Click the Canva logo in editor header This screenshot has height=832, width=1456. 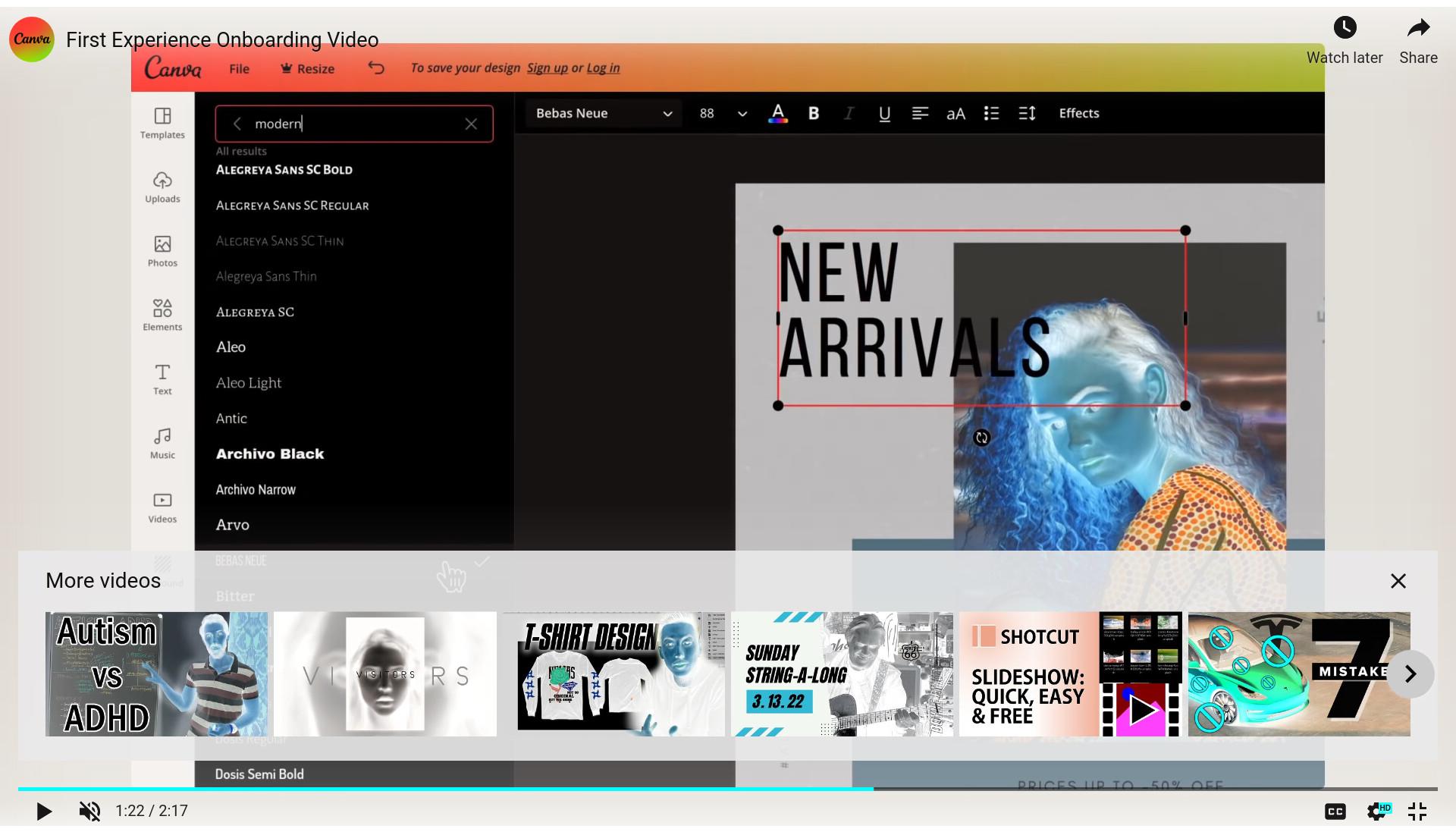(x=173, y=68)
